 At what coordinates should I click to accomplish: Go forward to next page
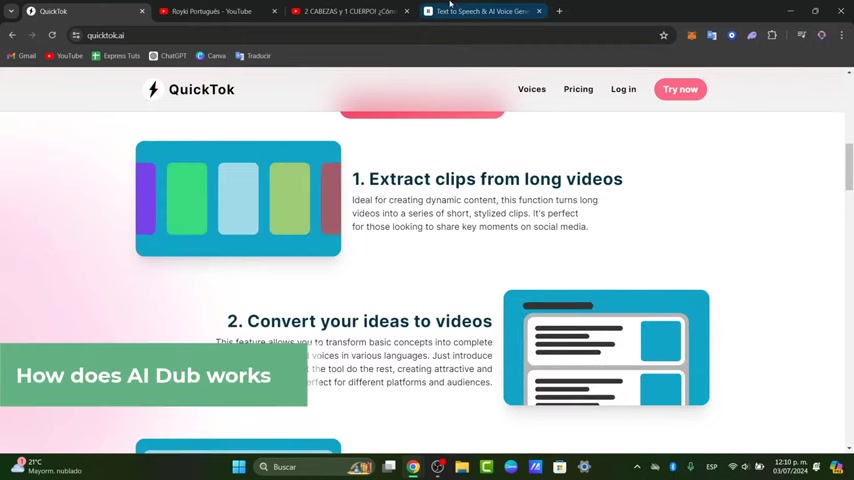pos(32,35)
